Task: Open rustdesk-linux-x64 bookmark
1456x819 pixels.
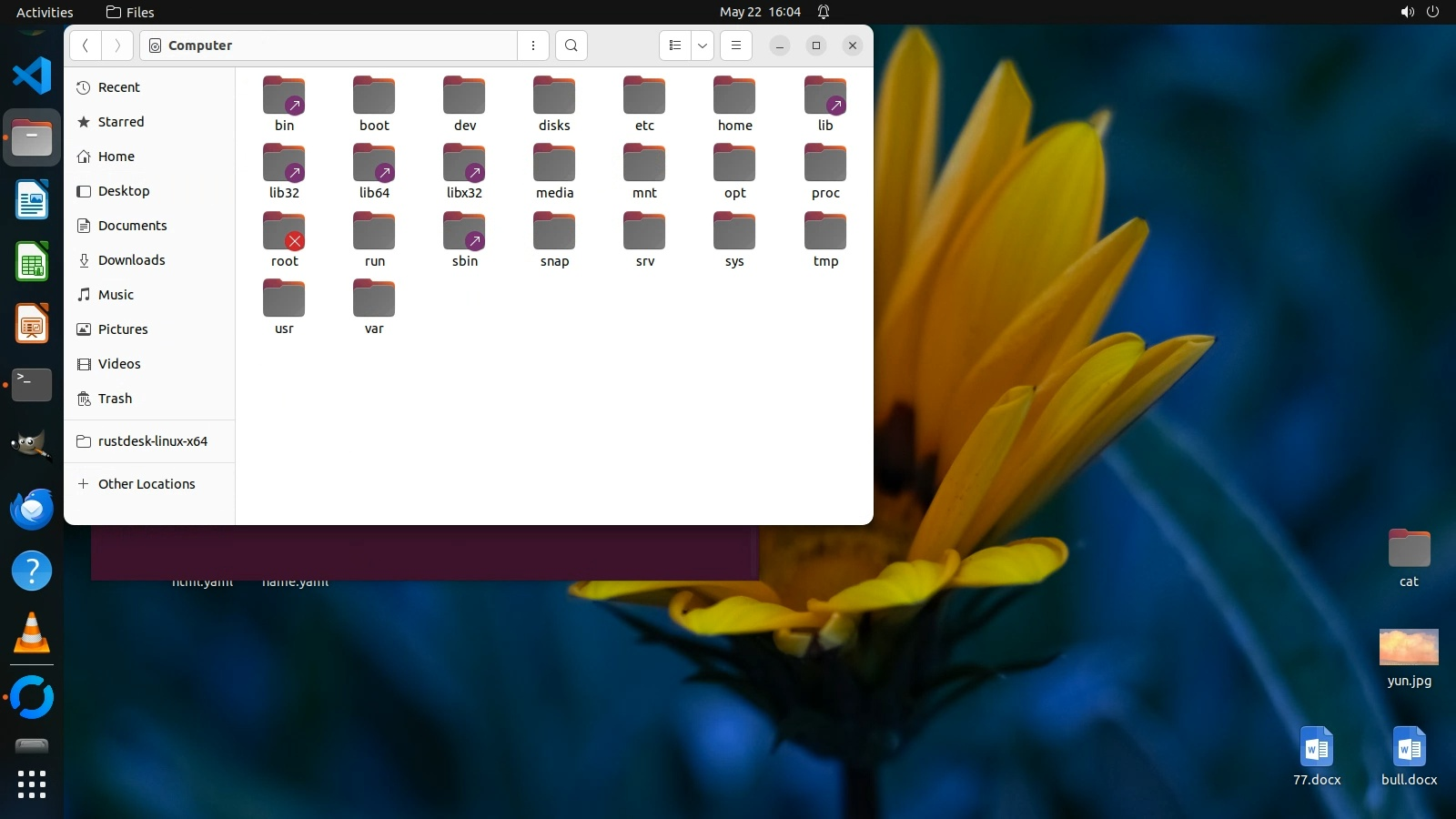Action: 152,441
